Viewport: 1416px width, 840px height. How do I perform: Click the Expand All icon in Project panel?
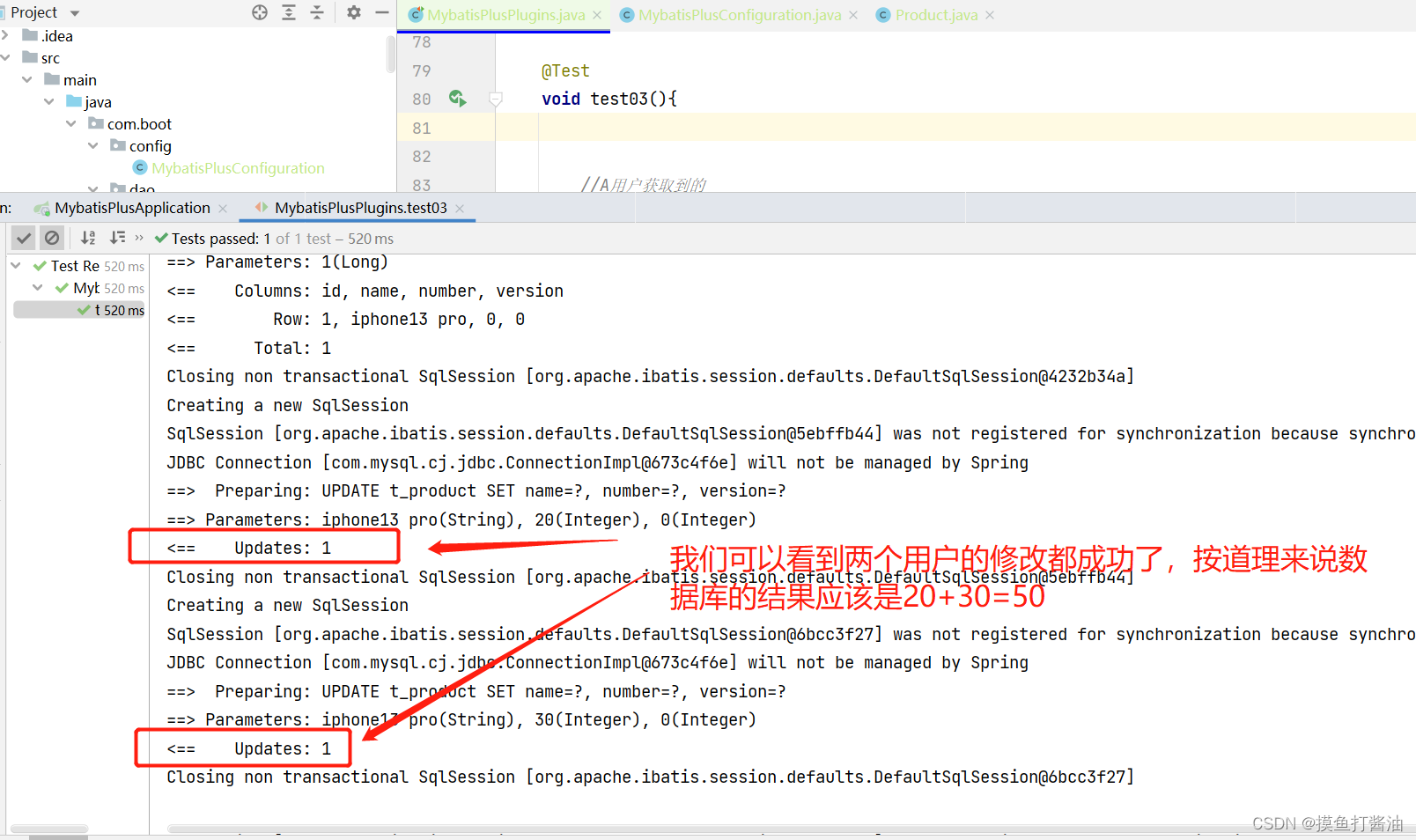pyautogui.click(x=289, y=12)
